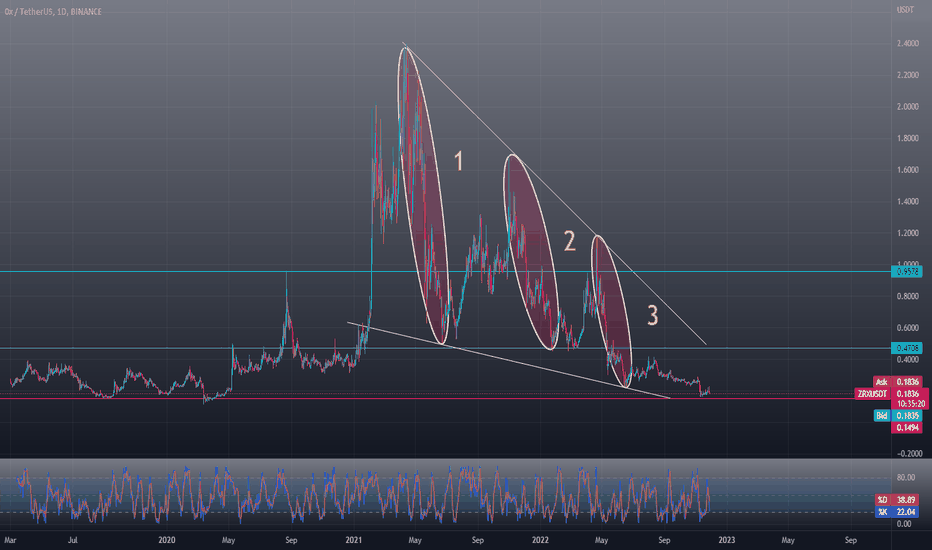Select the ellipse drawing next to 2
Image resolution: width=932 pixels, height=550 pixels.
click(531, 252)
